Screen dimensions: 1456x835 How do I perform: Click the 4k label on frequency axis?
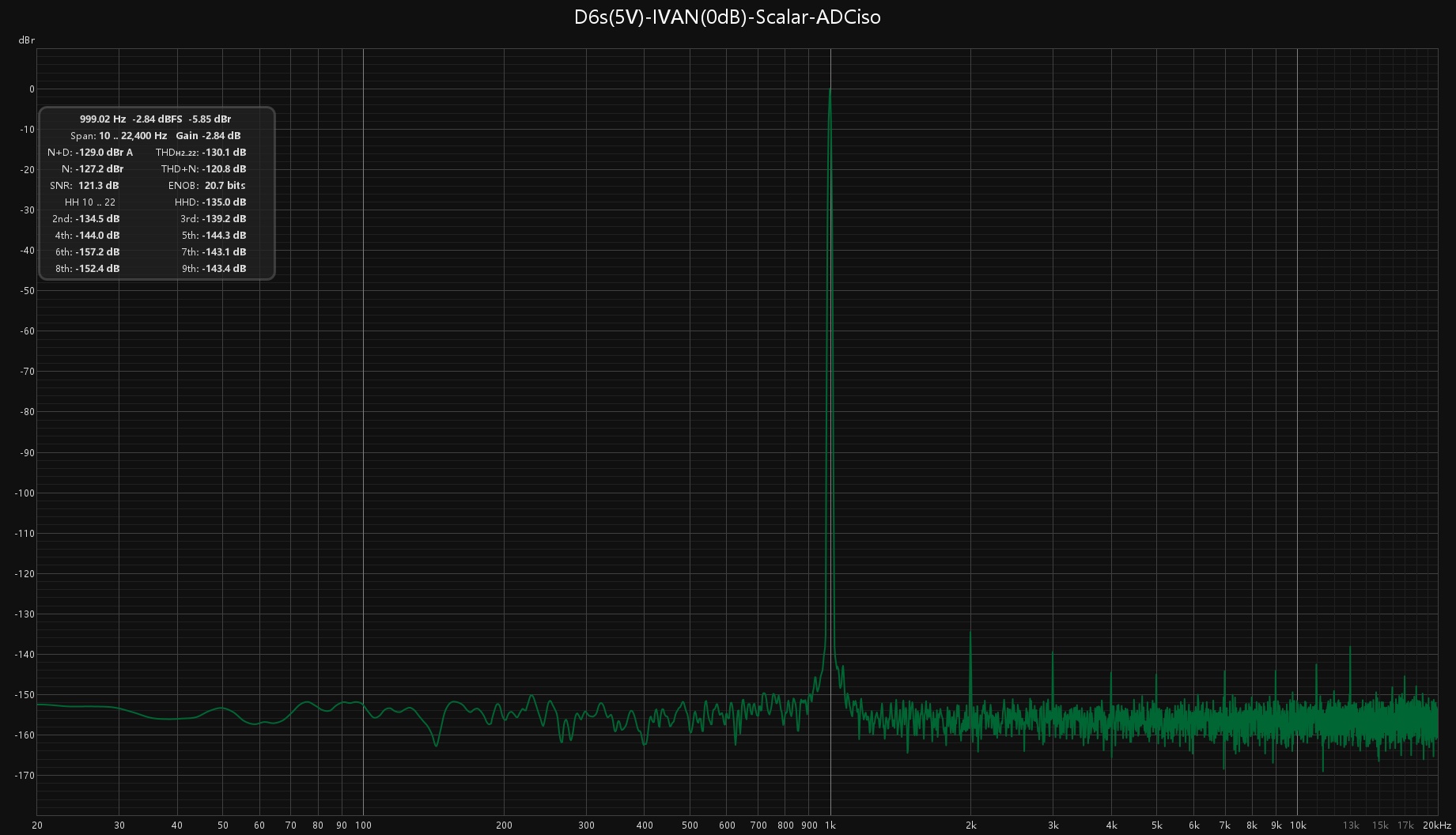1112,826
